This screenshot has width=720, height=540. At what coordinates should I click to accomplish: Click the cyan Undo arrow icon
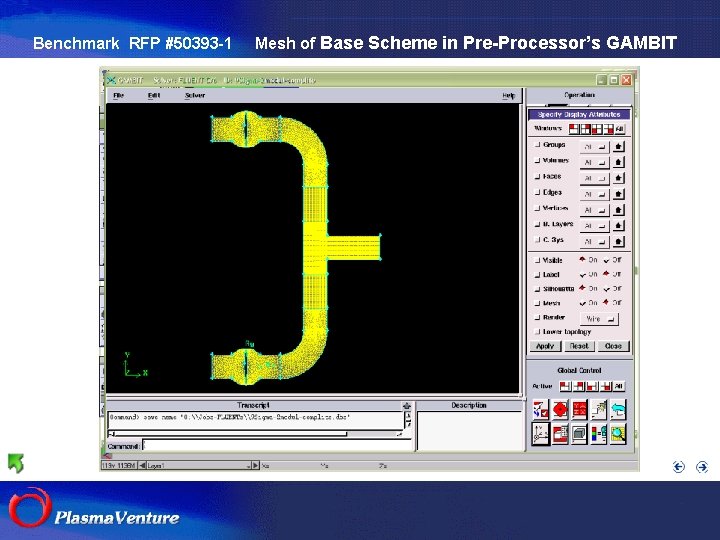tap(618, 410)
